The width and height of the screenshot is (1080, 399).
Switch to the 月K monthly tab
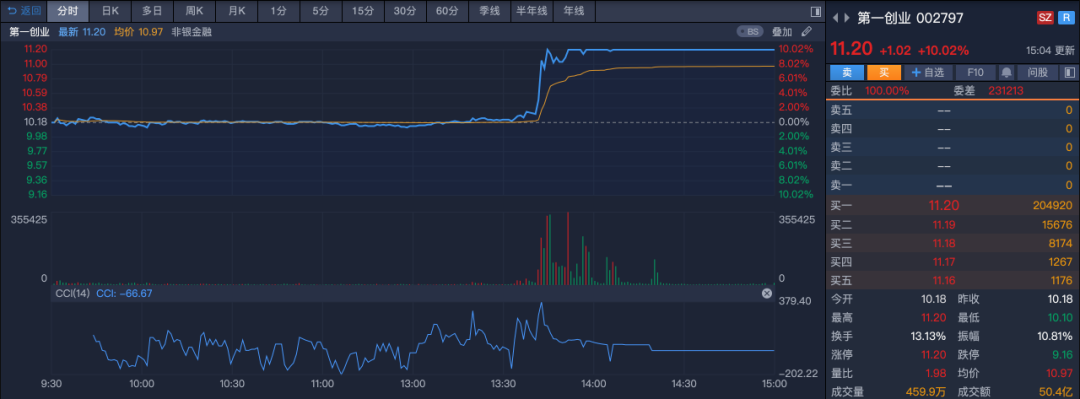coord(236,11)
